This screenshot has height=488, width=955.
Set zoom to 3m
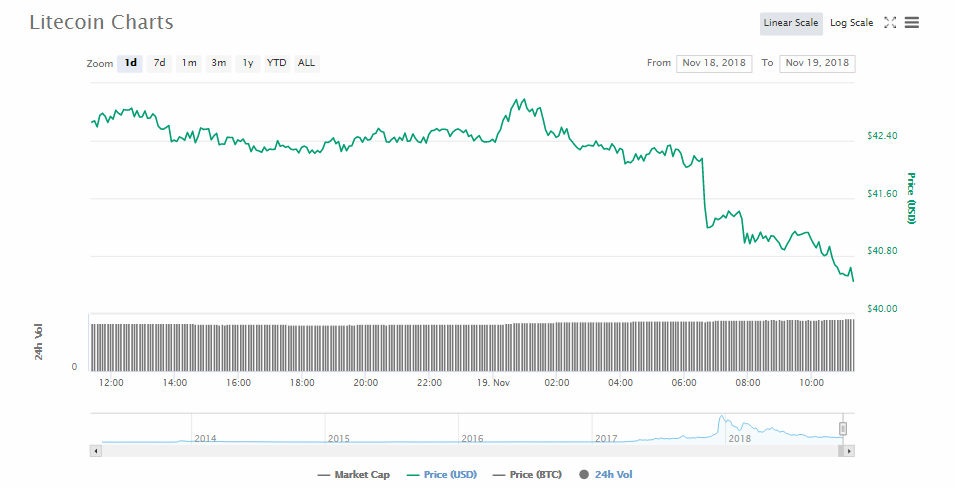(x=219, y=63)
